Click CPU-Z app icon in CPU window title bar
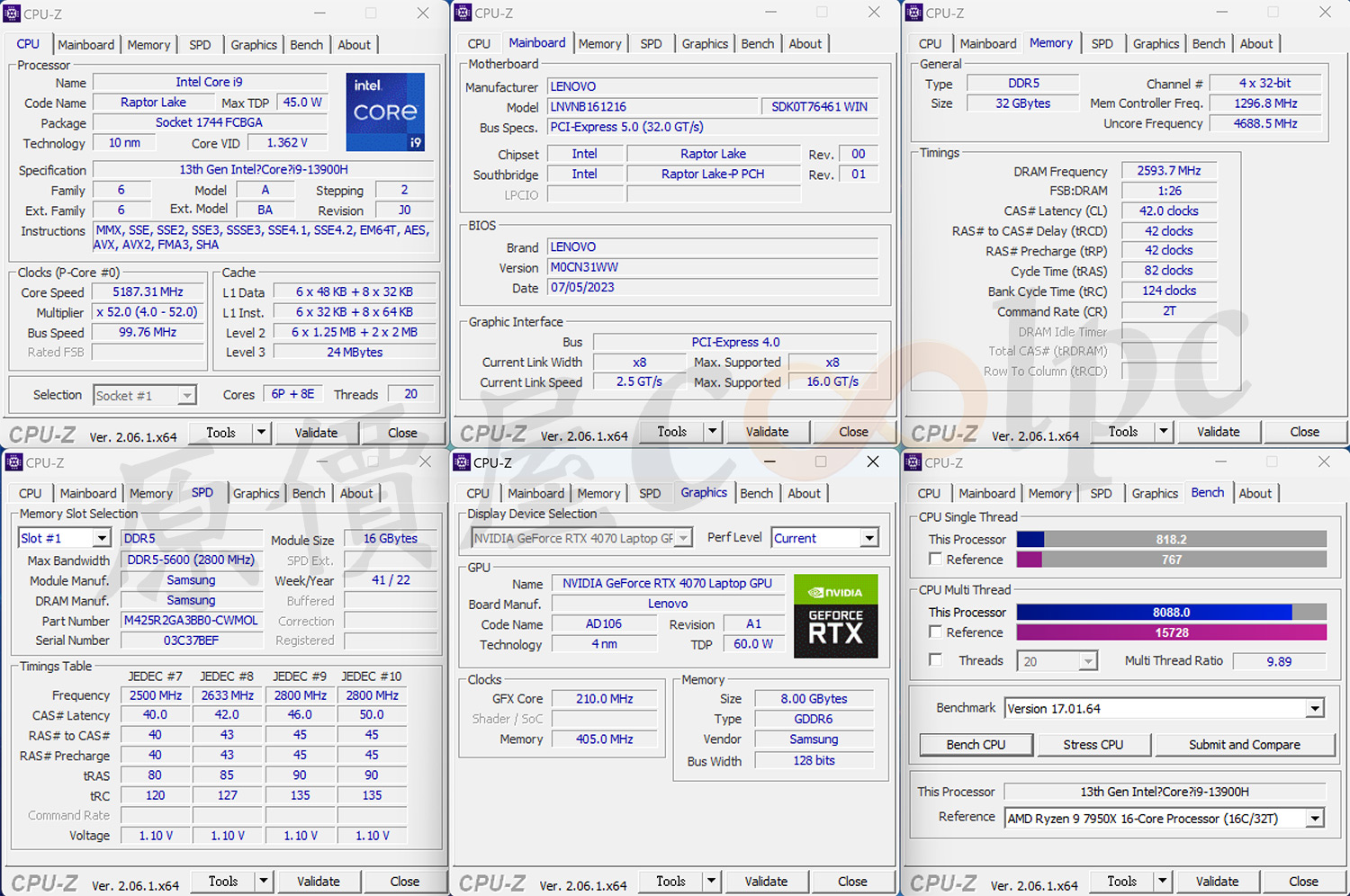This screenshot has height=896, width=1350. click(x=13, y=13)
